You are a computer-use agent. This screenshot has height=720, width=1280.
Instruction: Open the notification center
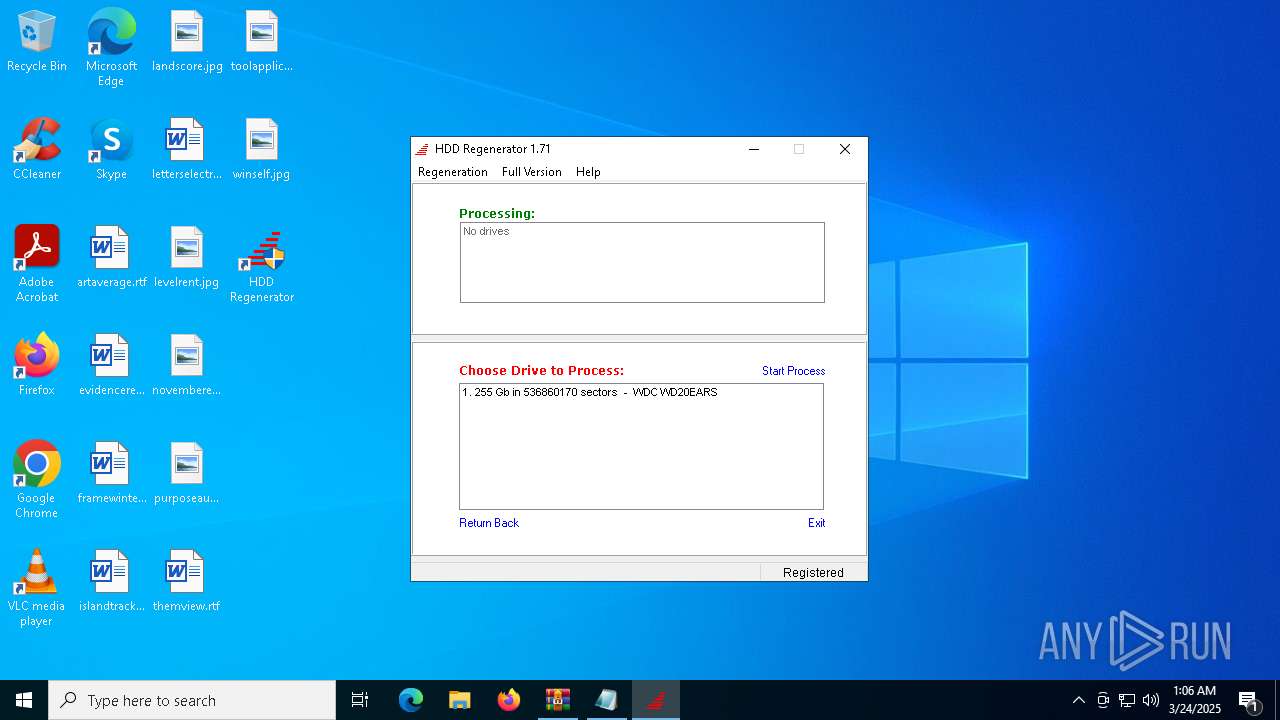1248,700
